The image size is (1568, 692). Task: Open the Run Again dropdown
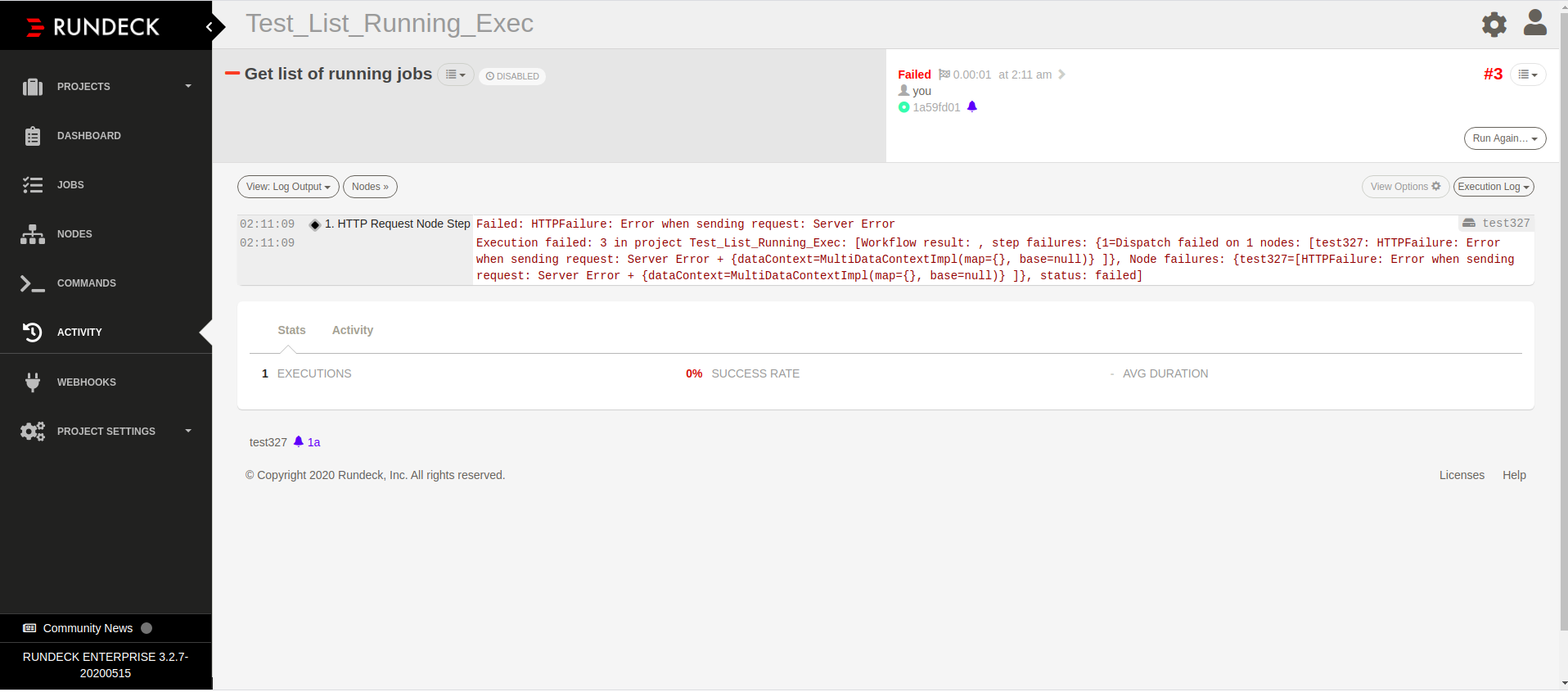point(1505,138)
